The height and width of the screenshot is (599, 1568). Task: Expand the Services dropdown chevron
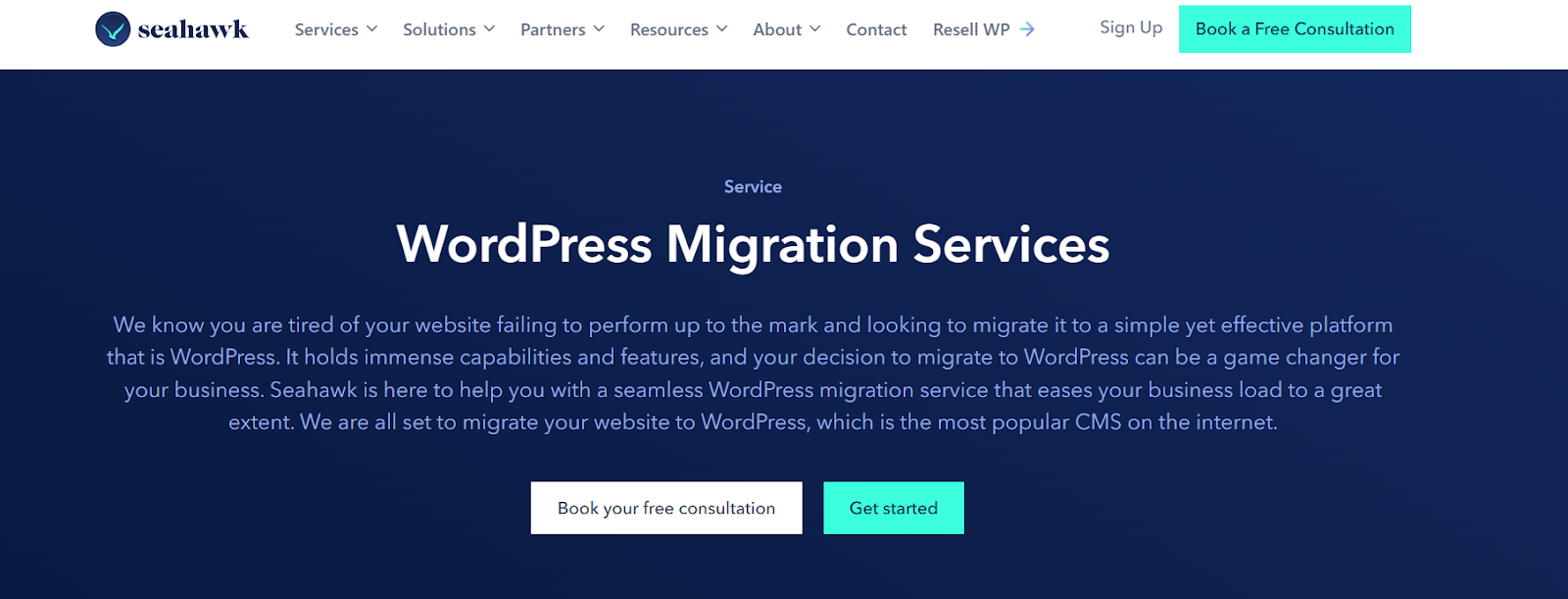[372, 28]
